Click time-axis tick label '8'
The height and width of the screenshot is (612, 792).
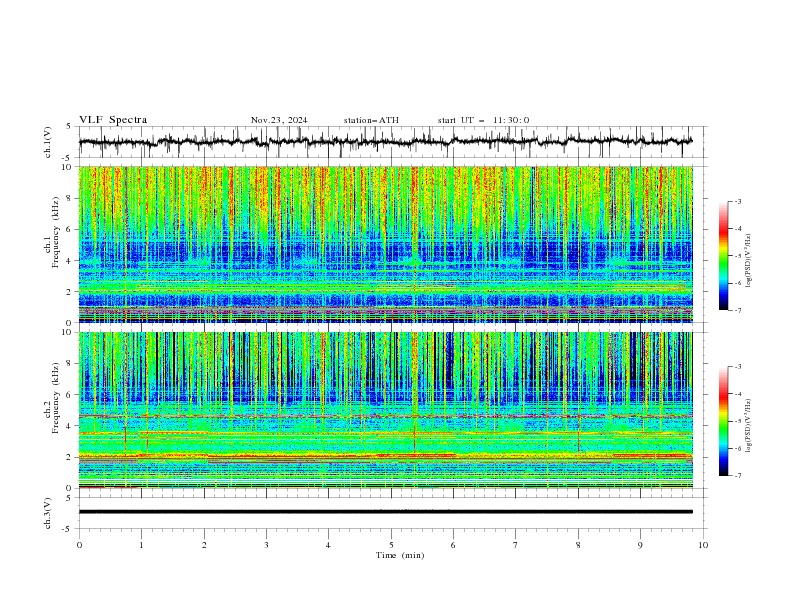578,545
